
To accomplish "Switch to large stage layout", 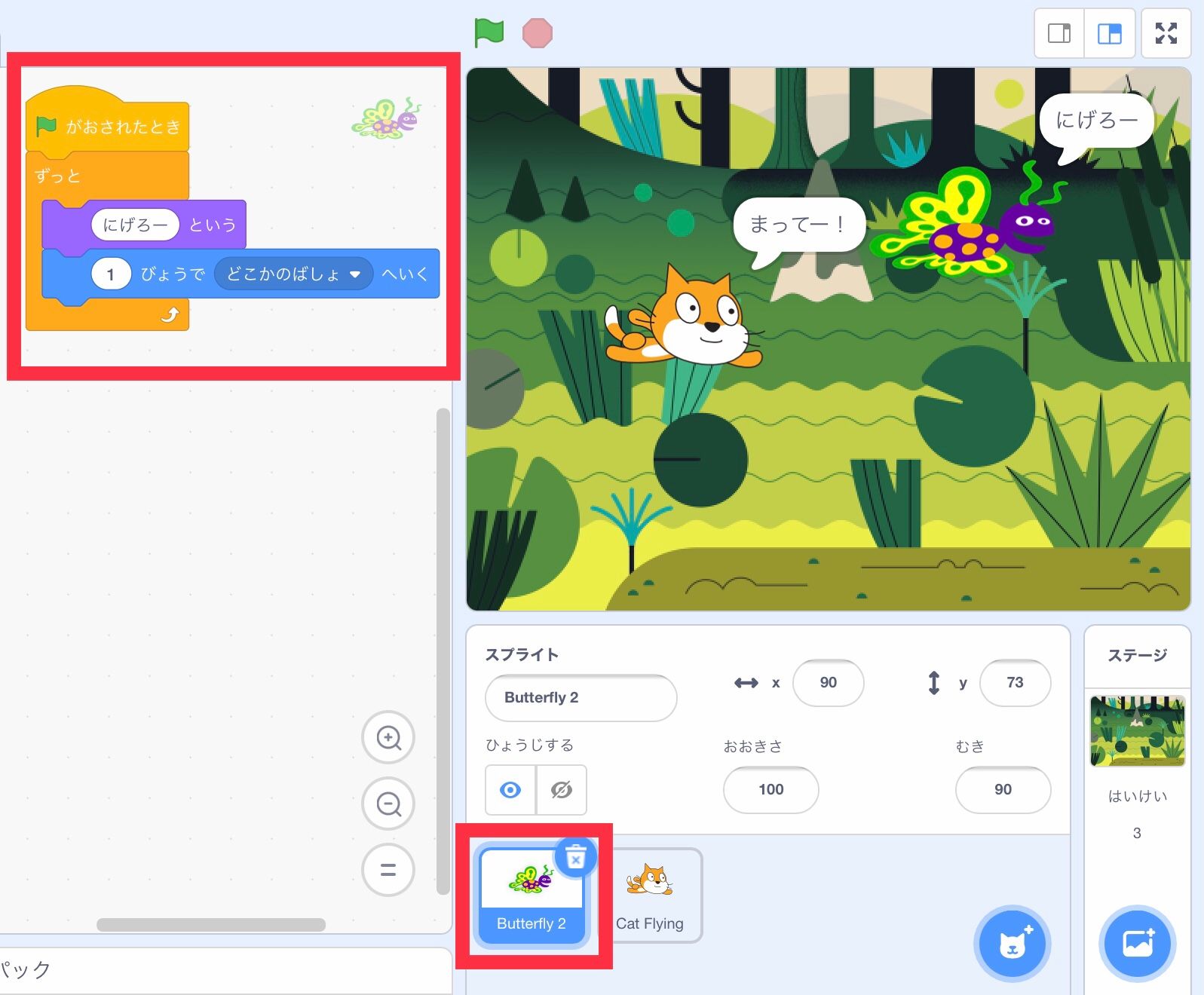I will point(1109,33).
